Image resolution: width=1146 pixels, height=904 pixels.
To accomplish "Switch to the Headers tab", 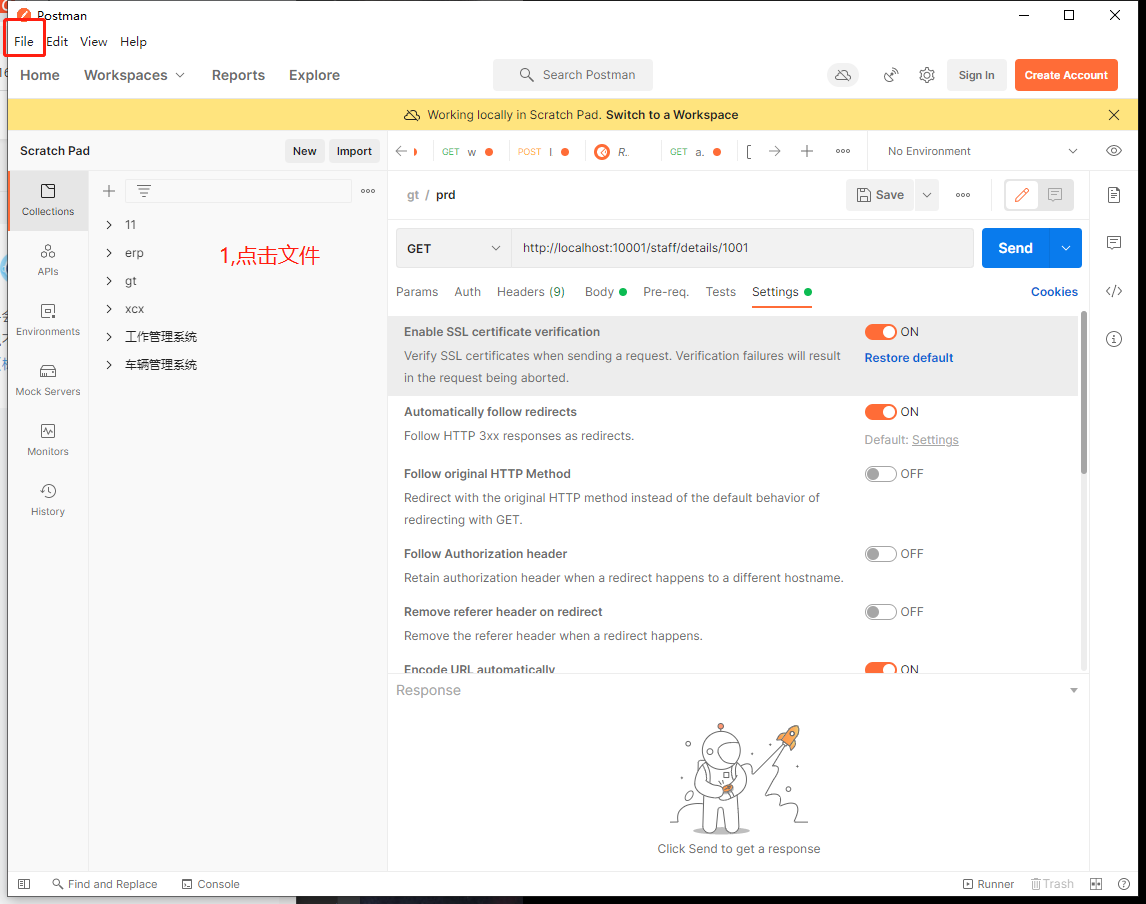I will (x=530, y=291).
